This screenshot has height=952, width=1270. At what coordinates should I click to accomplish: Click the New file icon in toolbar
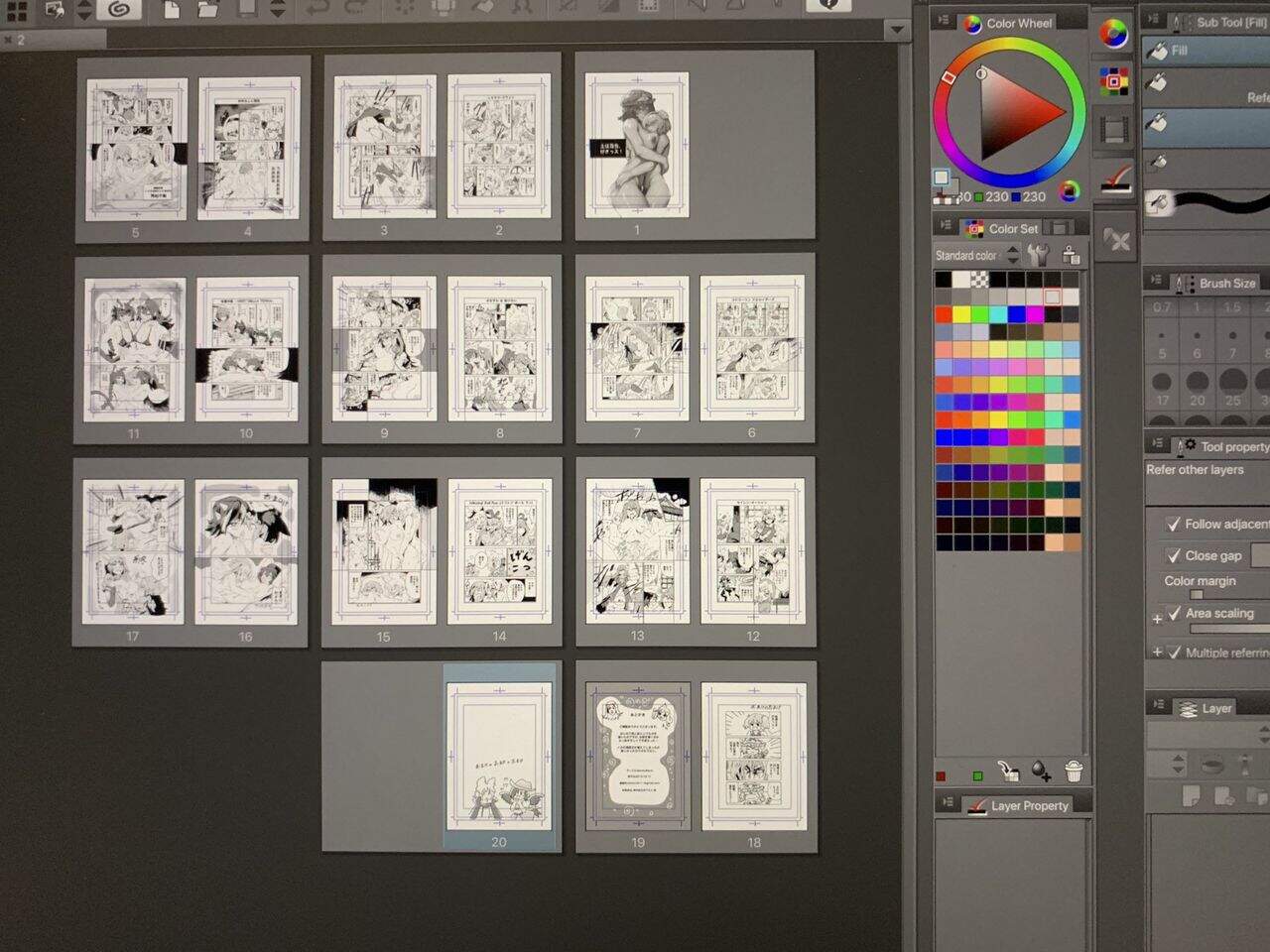(172, 10)
